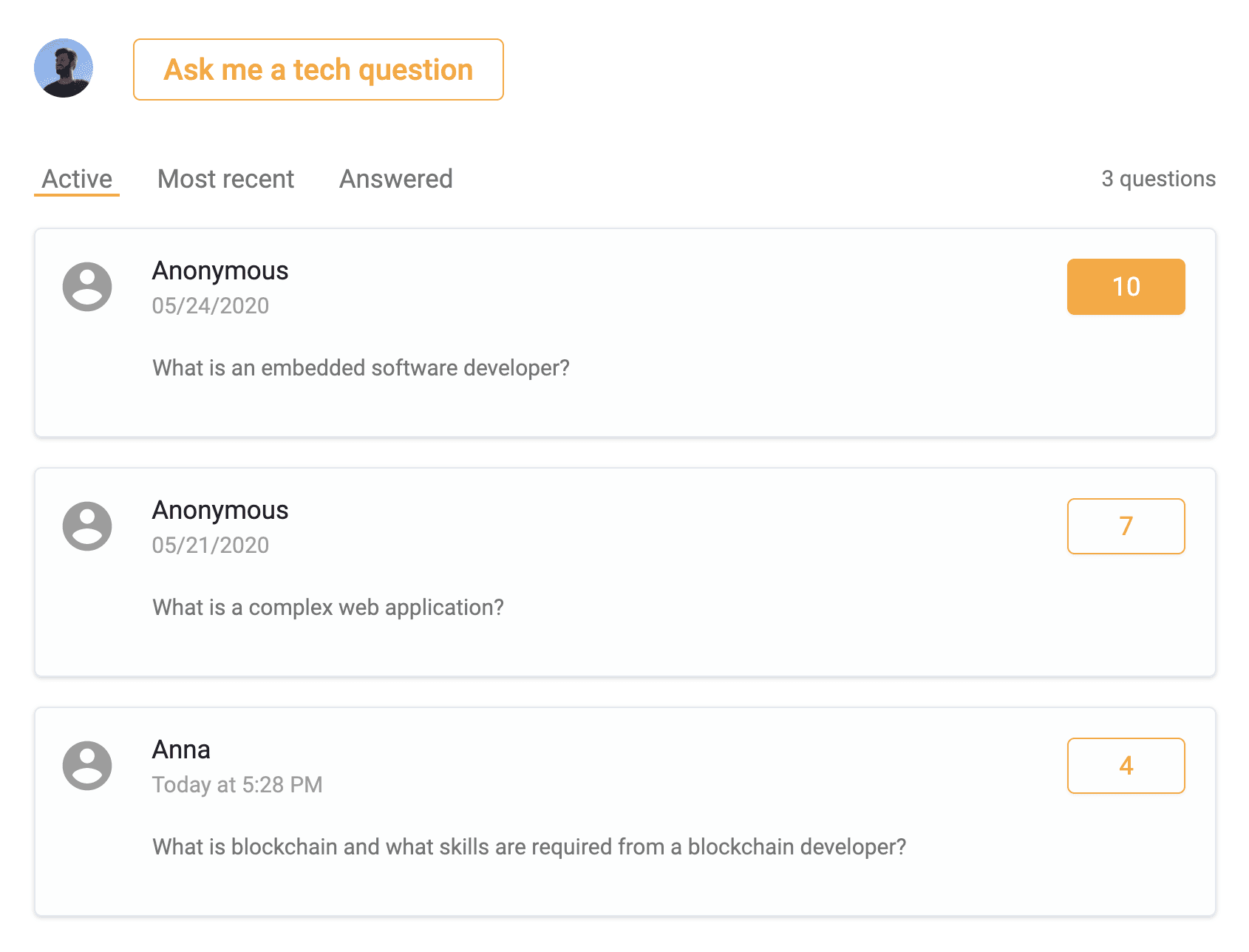Screen dimensions: 1249x952
Task: Click the profile photo avatar at top
Action: coord(64,68)
